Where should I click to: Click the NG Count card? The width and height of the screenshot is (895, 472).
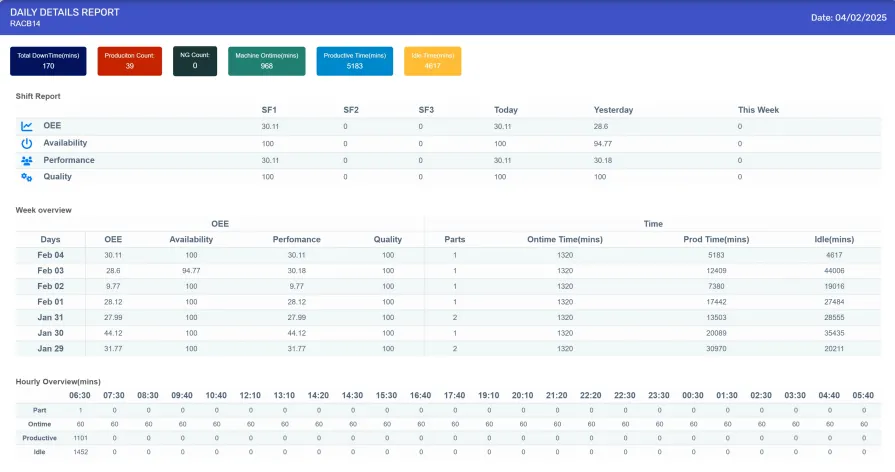[194, 61]
